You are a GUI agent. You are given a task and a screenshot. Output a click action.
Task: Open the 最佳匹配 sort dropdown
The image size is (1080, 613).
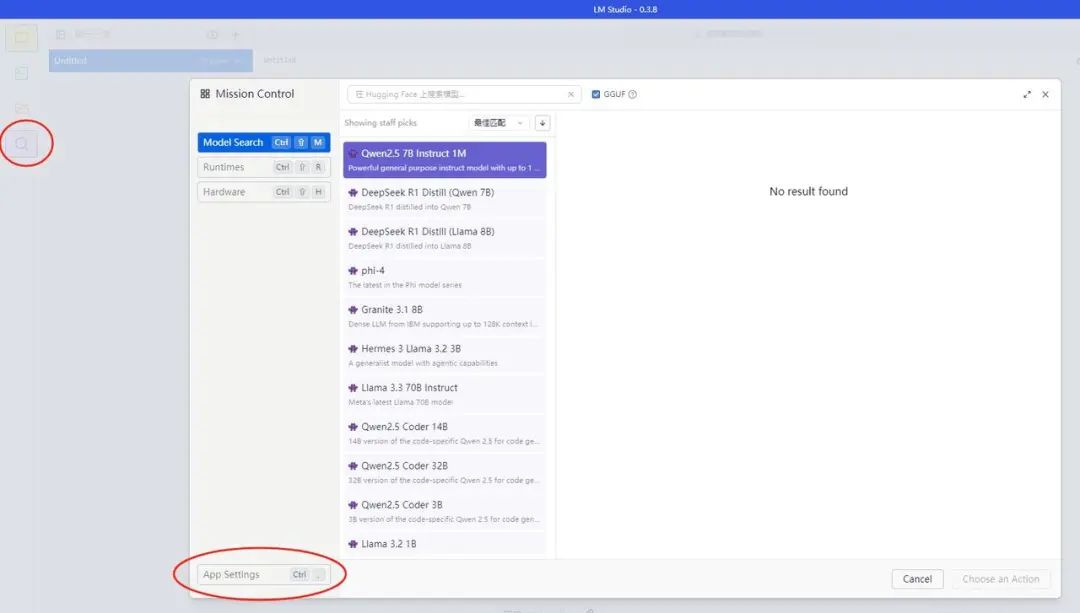click(499, 123)
